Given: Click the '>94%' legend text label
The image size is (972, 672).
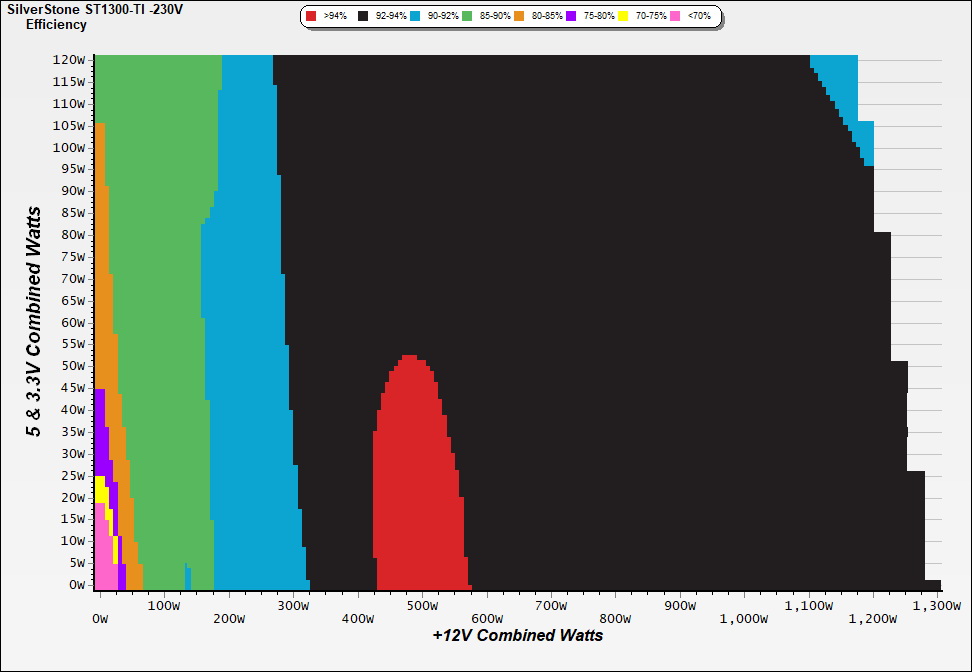Looking at the screenshot, I should coord(335,17).
